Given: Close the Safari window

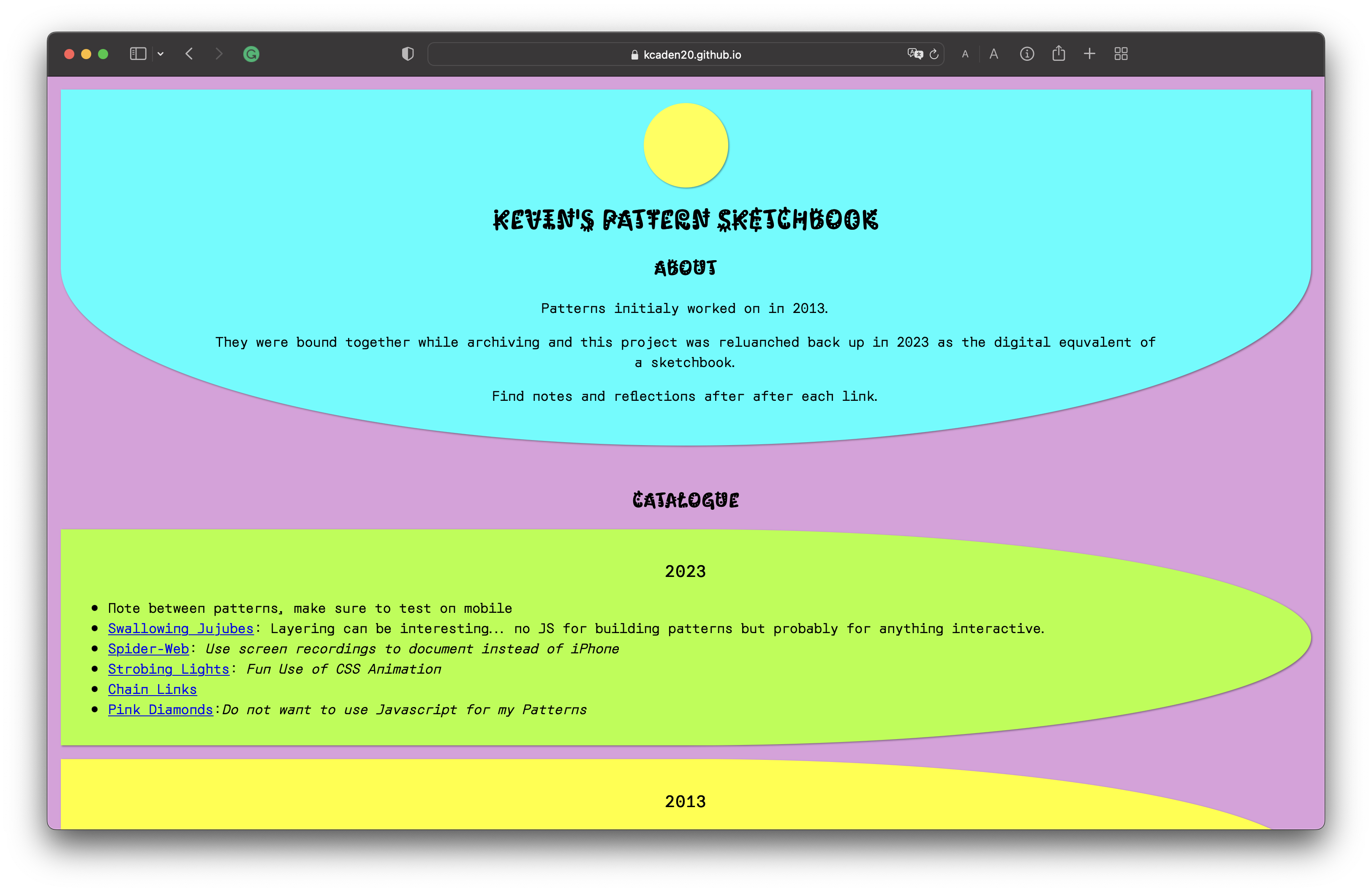Looking at the screenshot, I should (69, 54).
